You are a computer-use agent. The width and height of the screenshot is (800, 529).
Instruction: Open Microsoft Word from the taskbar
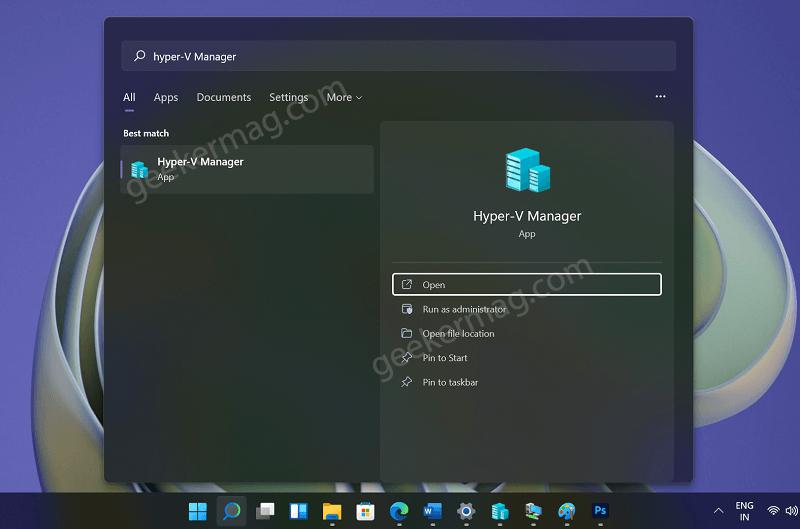click(433, 511)
